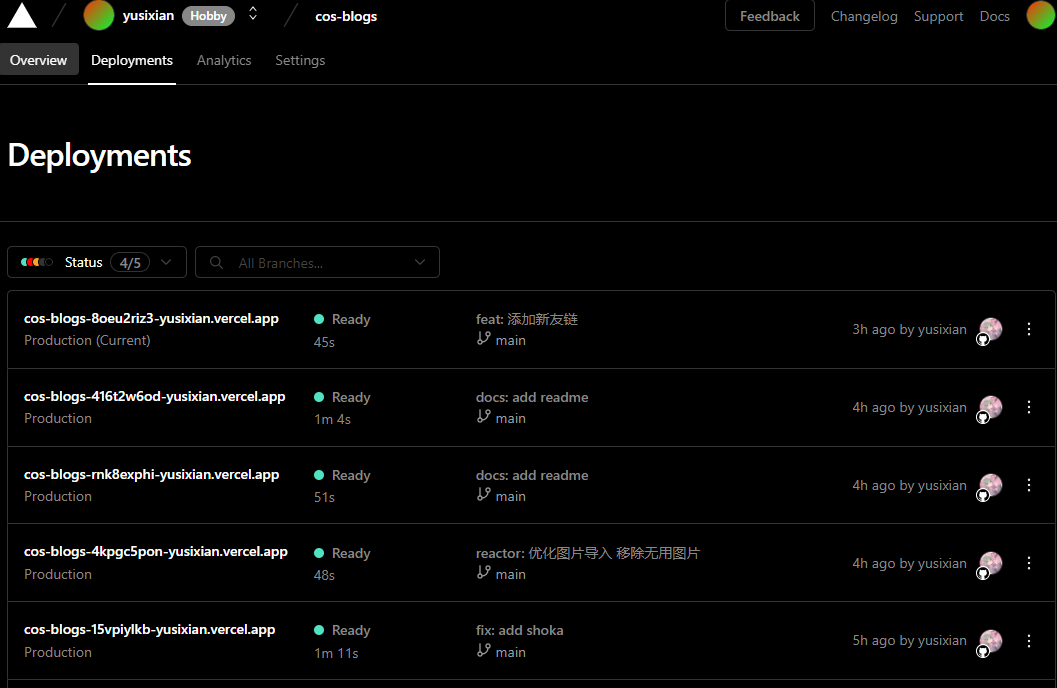This screenshot has height=688, width=1057.
Task: Click the cos-blogs project name in breadcrumb
Action: click(x=346, y=16)
